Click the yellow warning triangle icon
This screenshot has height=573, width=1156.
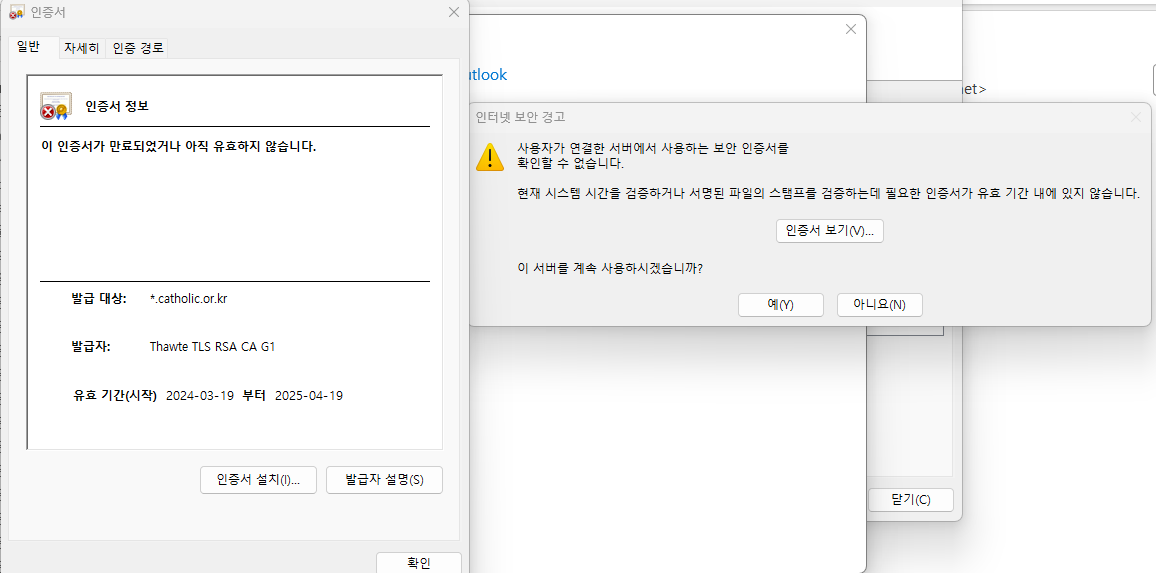[490, 157]
